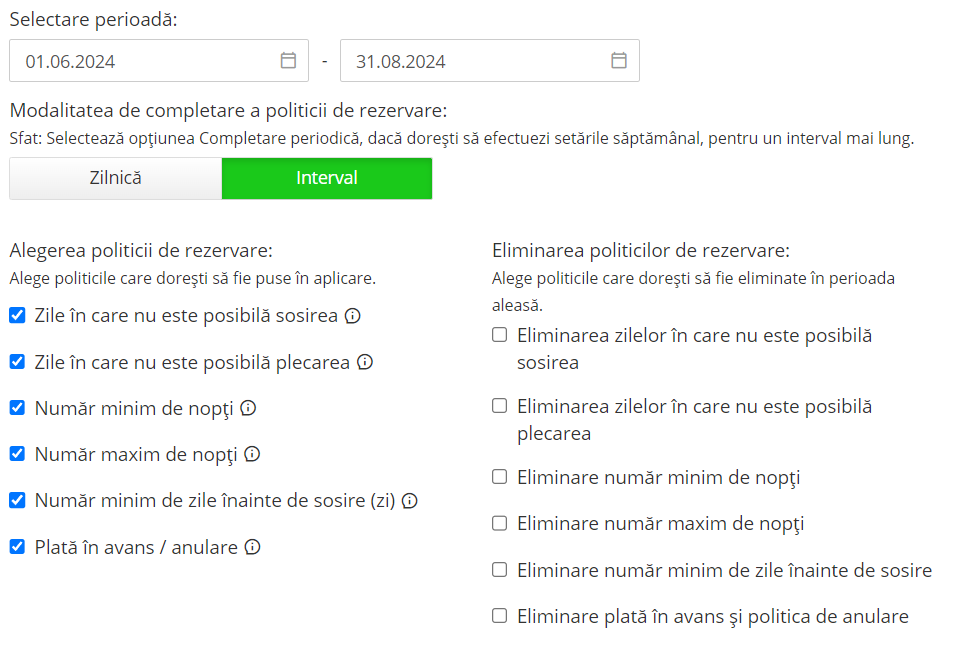Toggle 'Număr minim de zile înainte de sosire (zi)'
Image resolution: width=958 pixels, height=652 pixels.
click(x=17, y=500)
